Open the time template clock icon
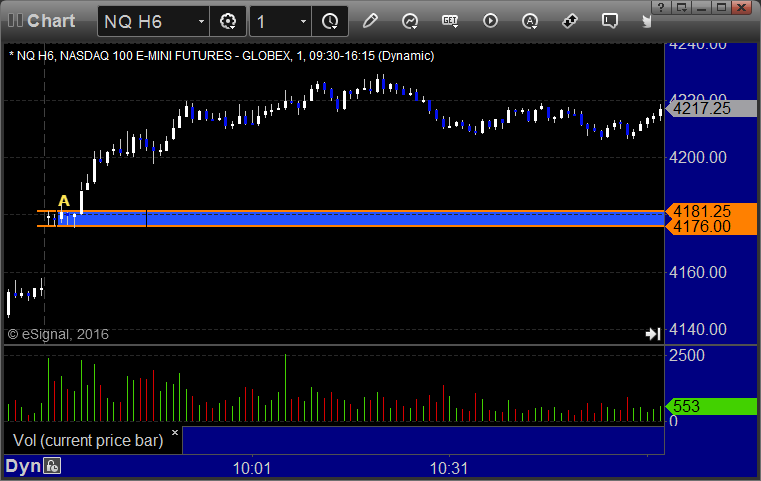 pyautogui.click(x=330, y=21)
